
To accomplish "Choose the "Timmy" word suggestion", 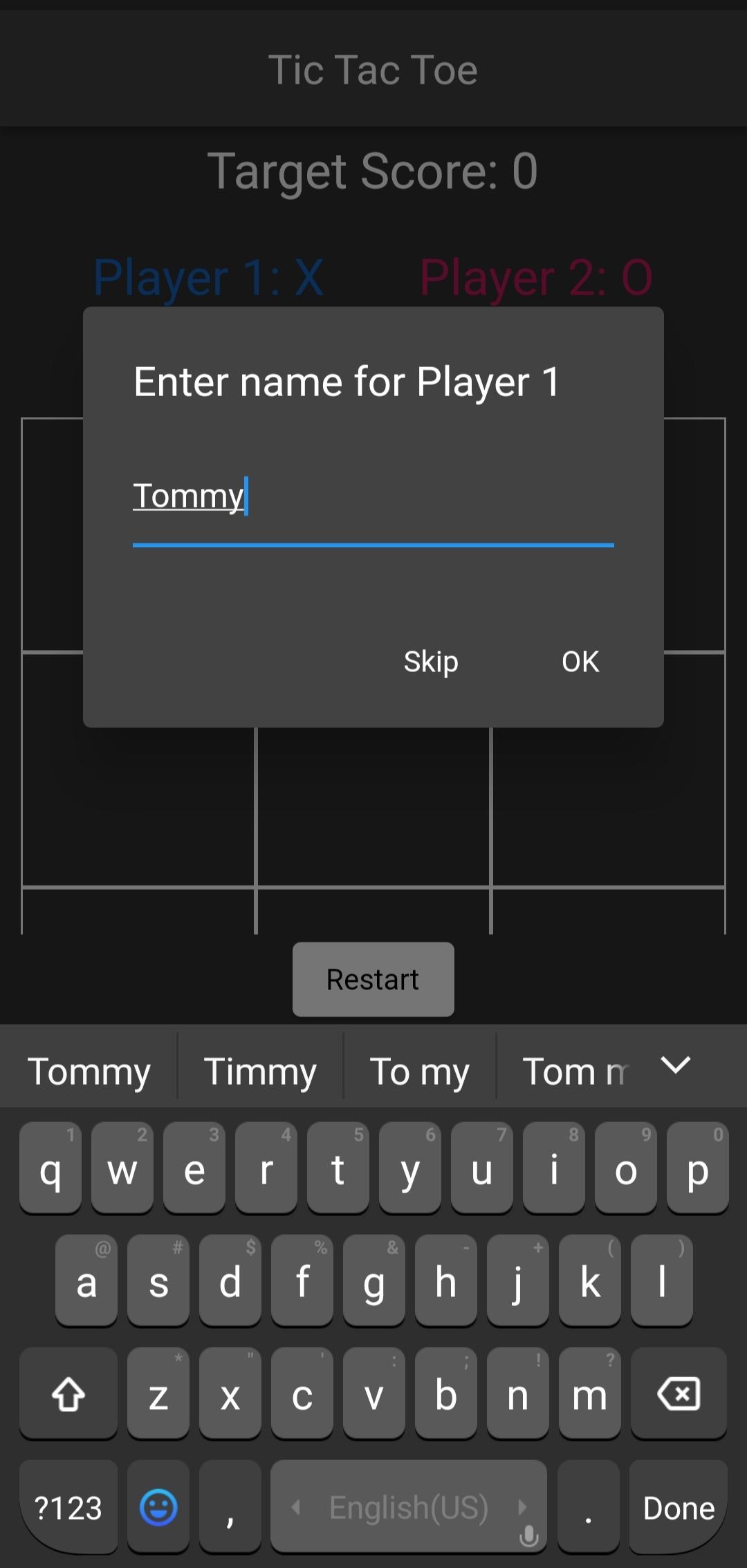I will 260,1072.
